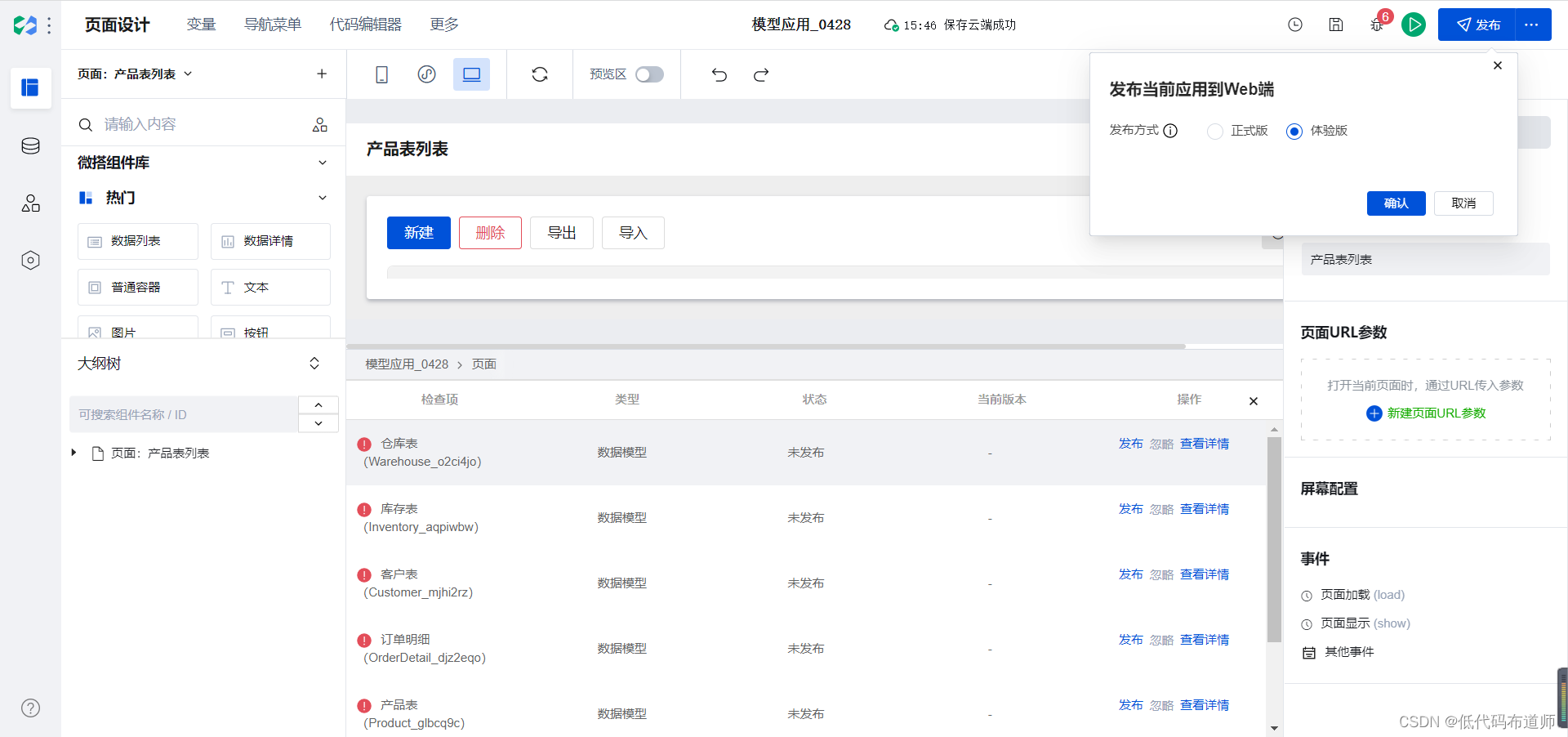Viewport: 1568px width, 737px height.
Task: Add the 数据列表 component
Action: point(138,241)
